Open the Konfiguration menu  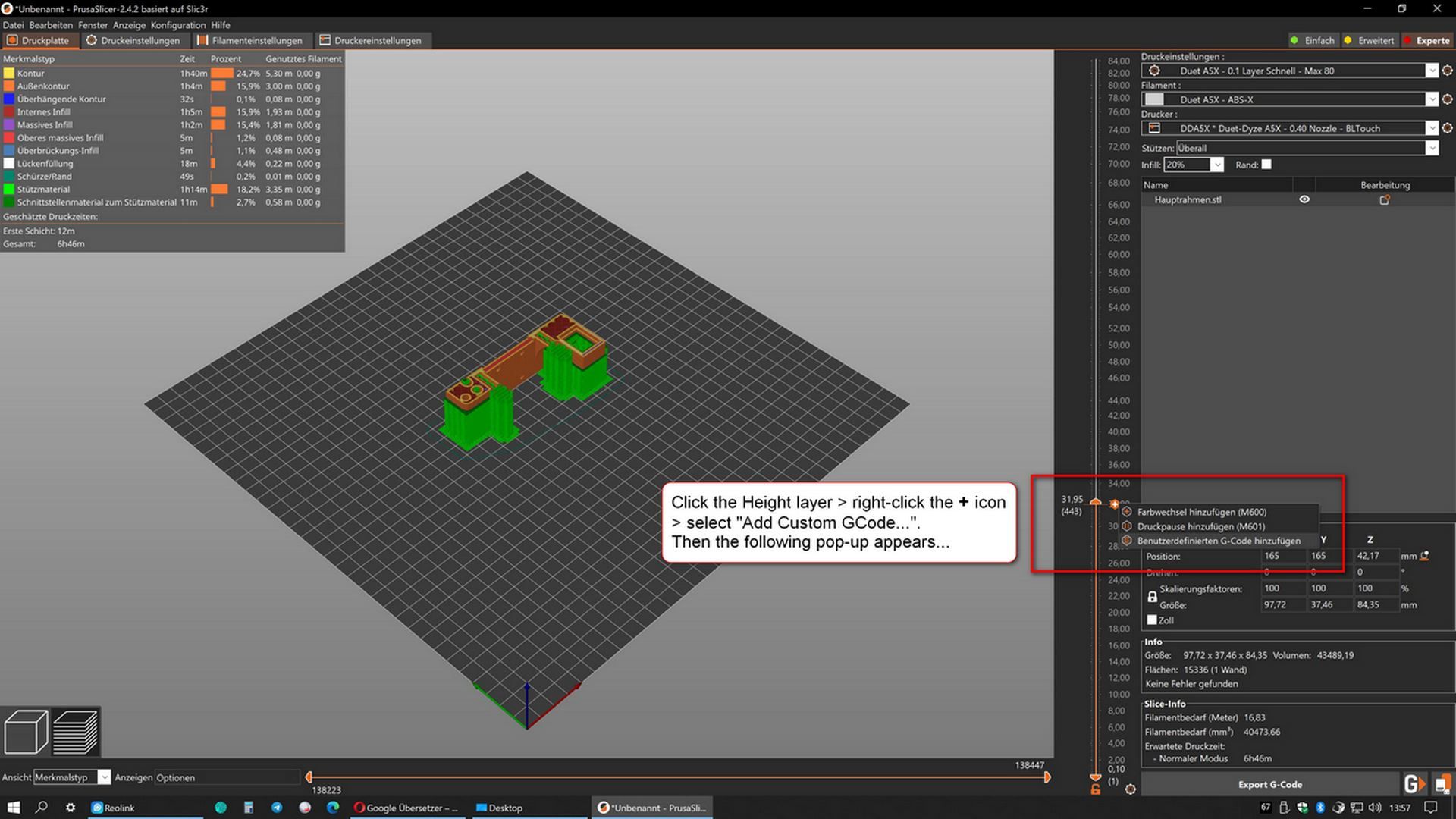coord(178,25)
